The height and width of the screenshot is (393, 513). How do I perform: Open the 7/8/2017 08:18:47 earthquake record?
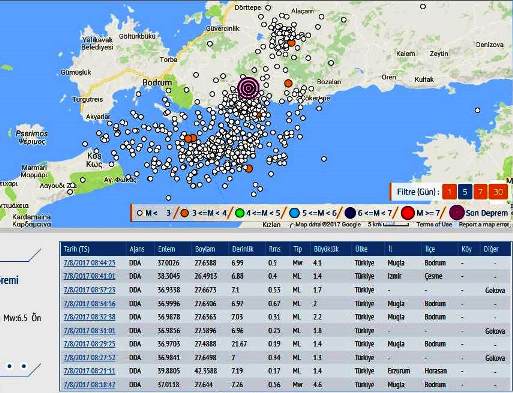[89, 385]
